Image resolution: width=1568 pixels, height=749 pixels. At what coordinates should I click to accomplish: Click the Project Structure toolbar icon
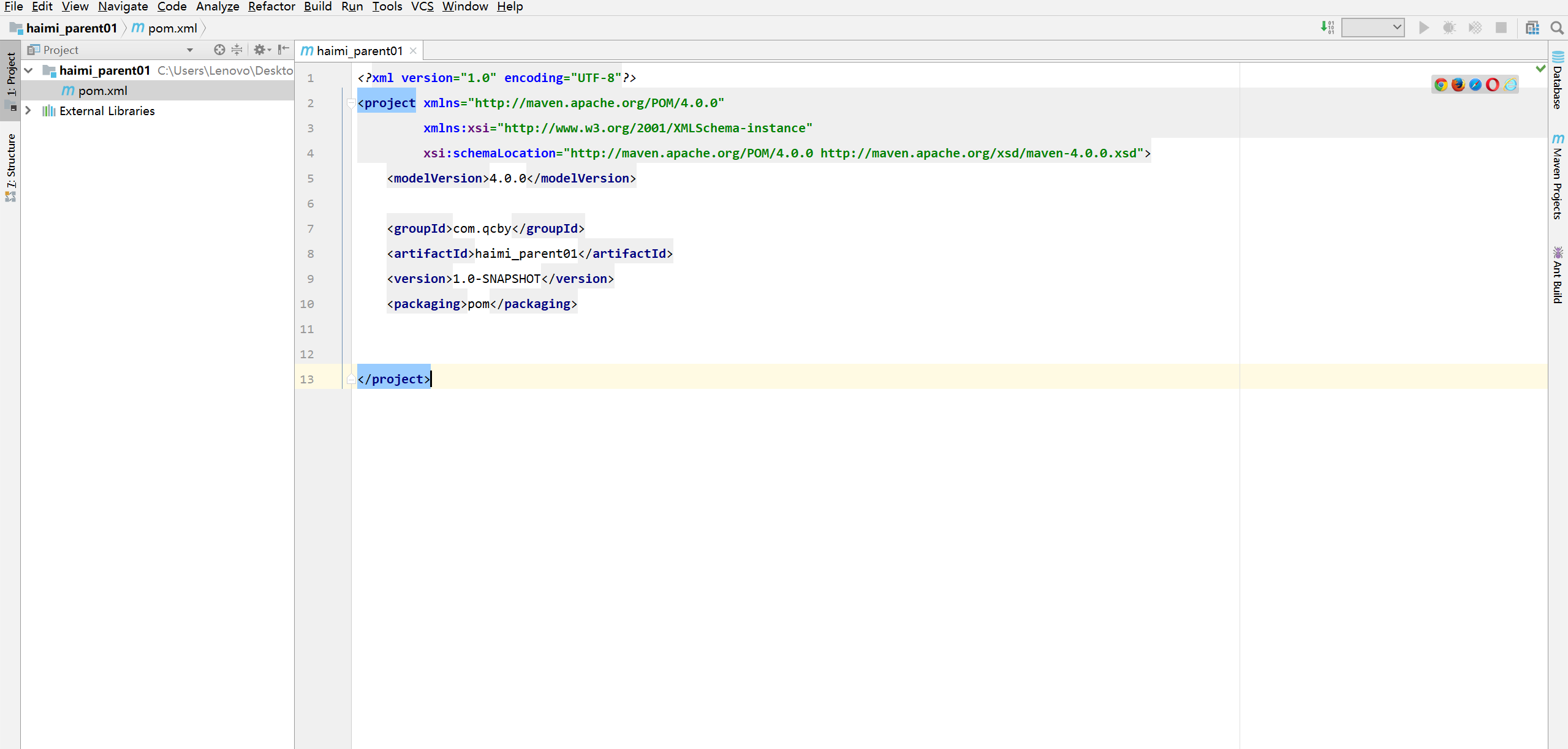click(x=1532, y=28)
